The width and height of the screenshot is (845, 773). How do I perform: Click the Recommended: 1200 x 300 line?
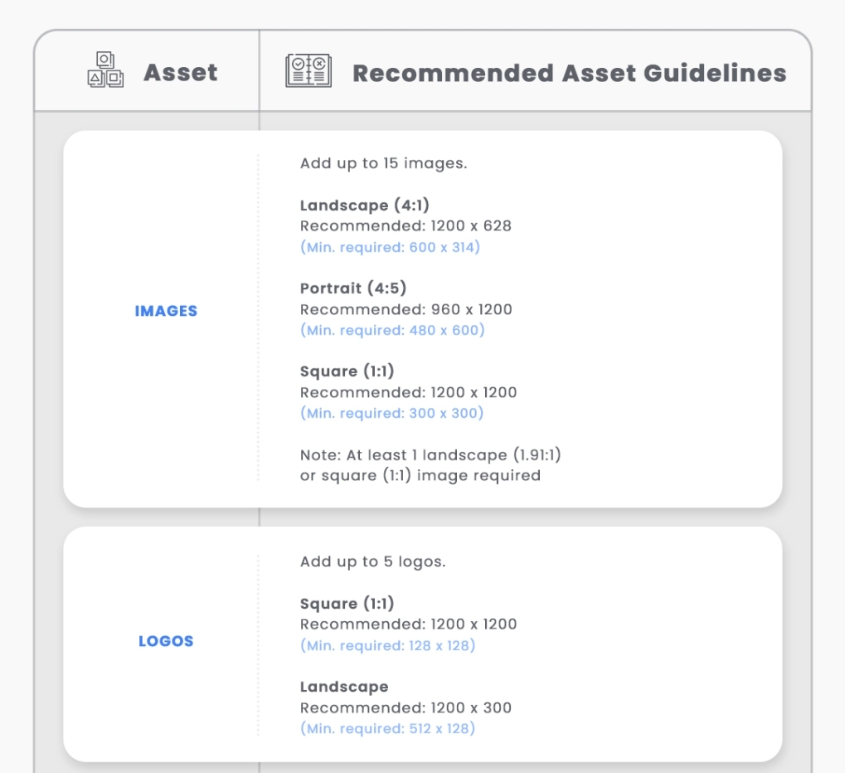406,708
